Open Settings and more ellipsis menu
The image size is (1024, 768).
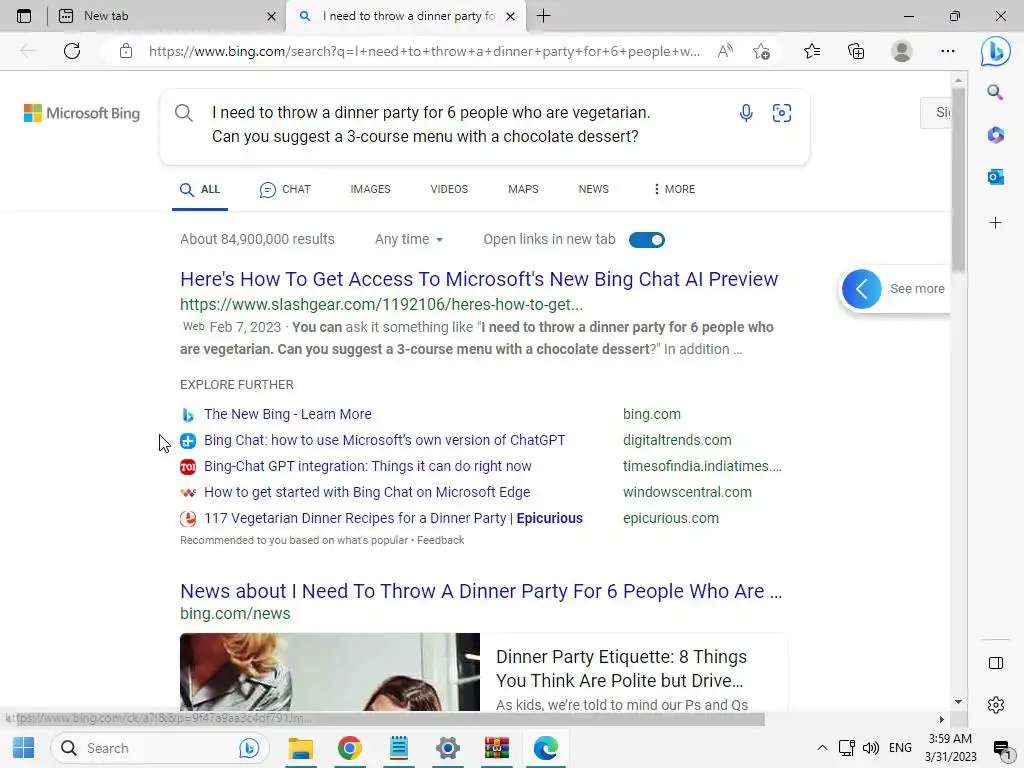click(948, 51)
